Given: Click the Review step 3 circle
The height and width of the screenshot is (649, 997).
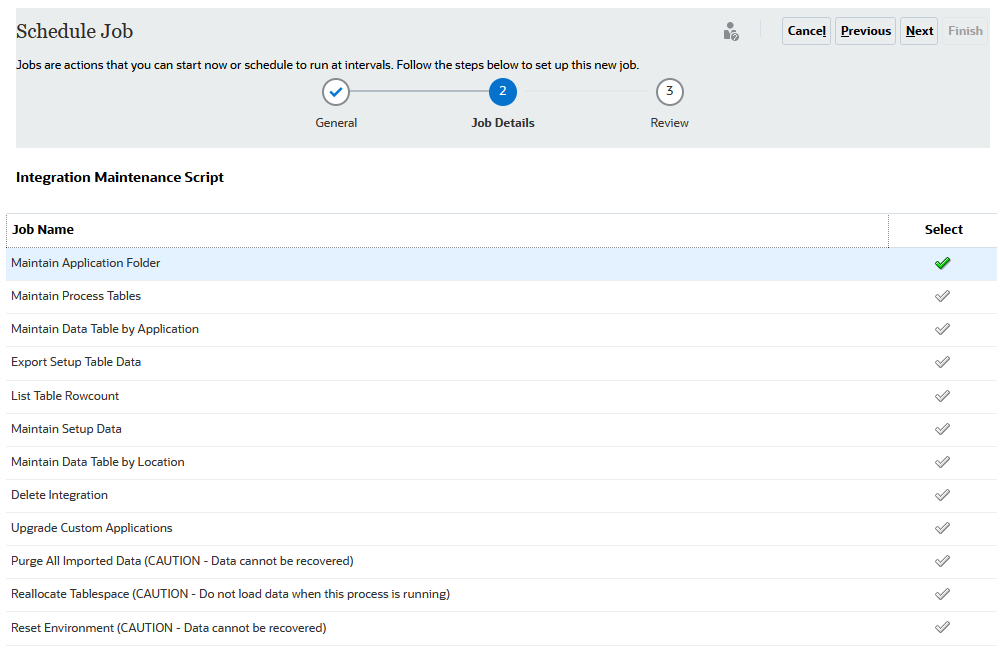Looking at the screenshot, I should point(670,92).
